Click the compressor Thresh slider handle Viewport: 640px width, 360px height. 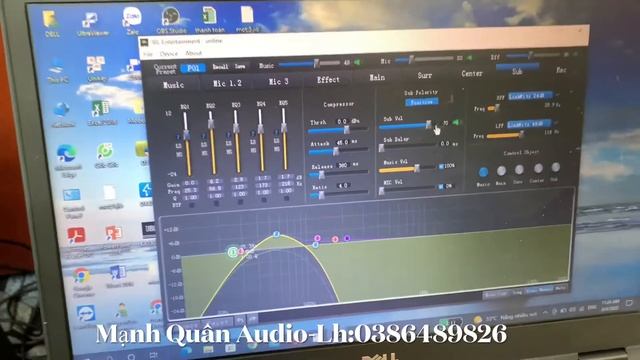click(x=347, y=130)
